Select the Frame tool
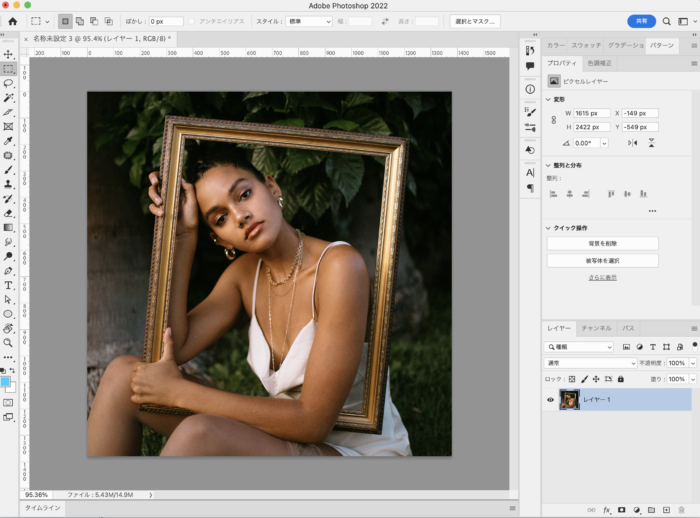Viewport: 700px width, 518px height. pos(8,126)
